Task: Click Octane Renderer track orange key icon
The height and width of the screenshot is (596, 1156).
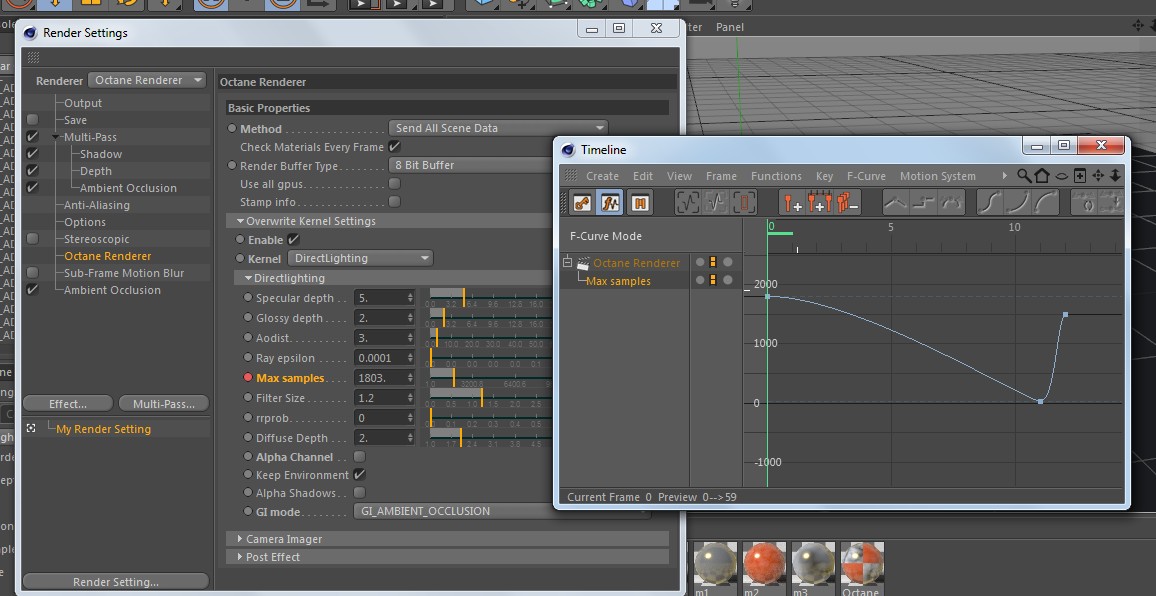Action: [x=713, y=262]
